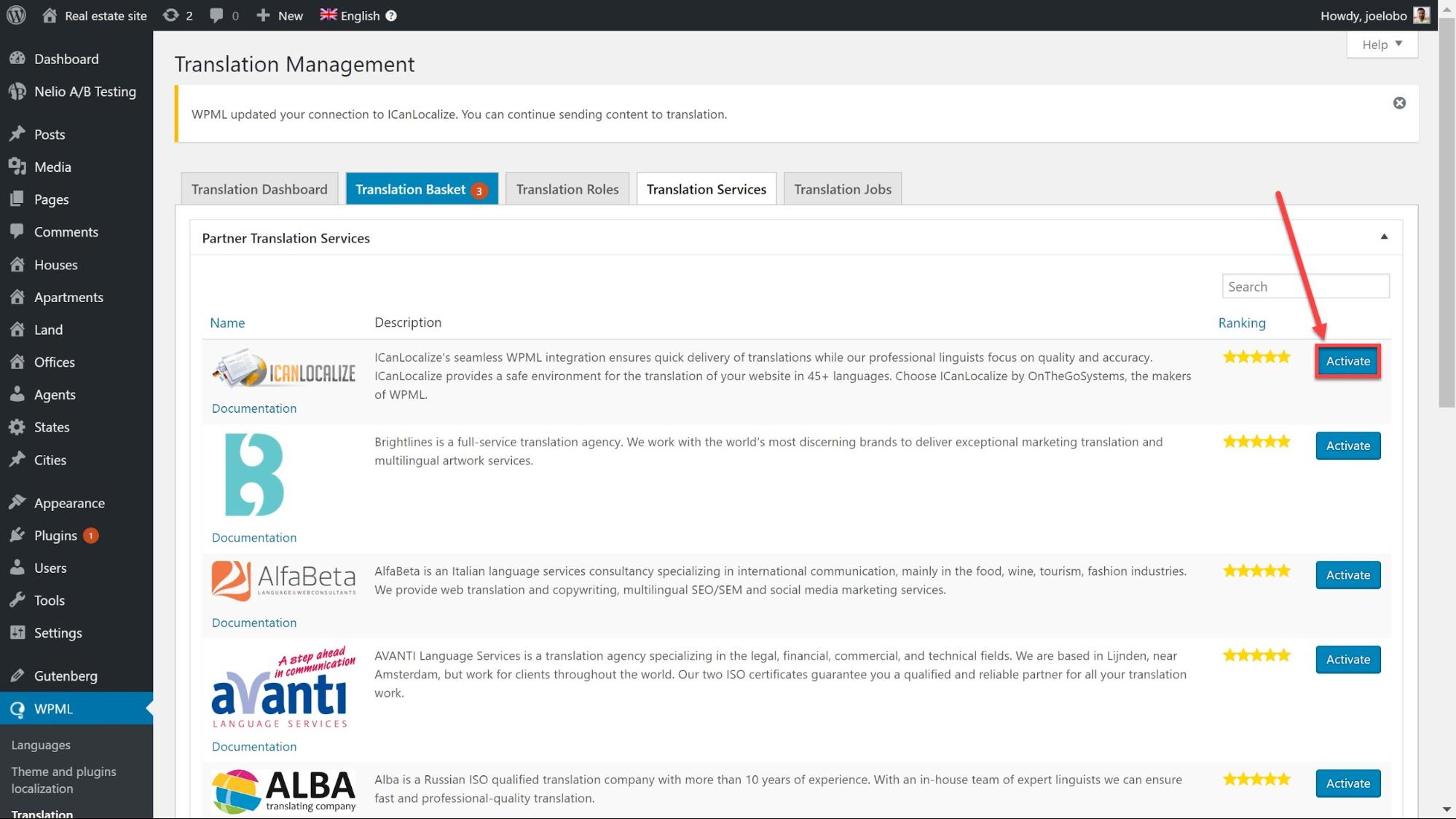1456x819 pixels.
Task: Click the updates icon in admin bar
Action: pos(170,15)
